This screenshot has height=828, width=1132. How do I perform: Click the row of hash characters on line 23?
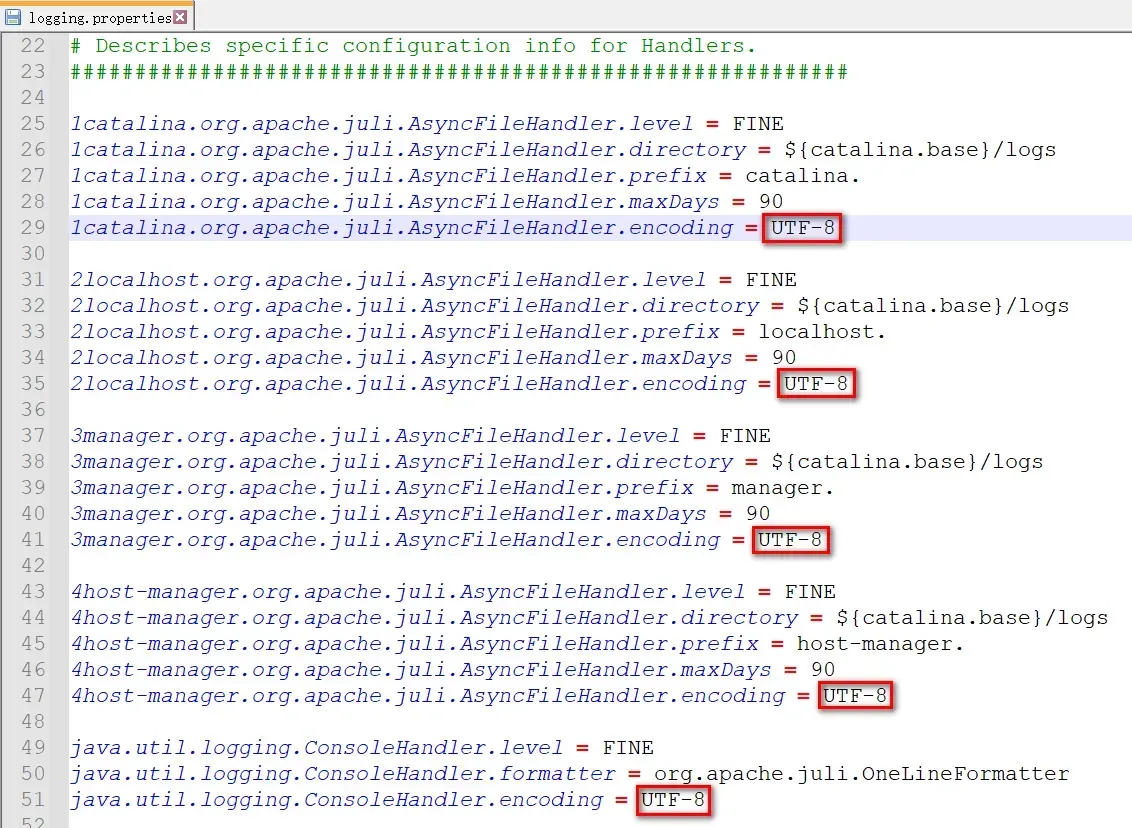point(458,72)
